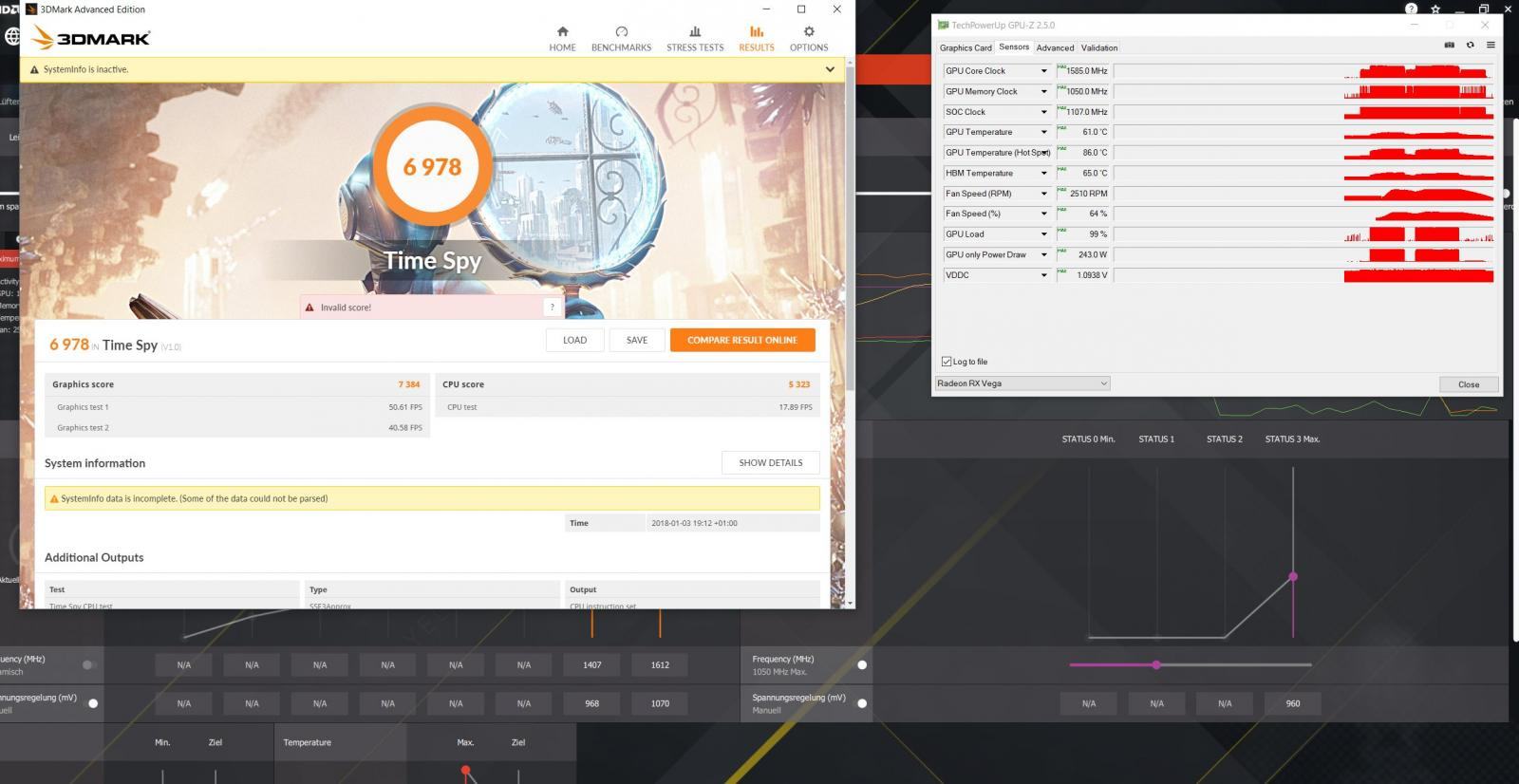Open the Fan Speed (RPM) sensor dropdown

tap(1043, 194)
